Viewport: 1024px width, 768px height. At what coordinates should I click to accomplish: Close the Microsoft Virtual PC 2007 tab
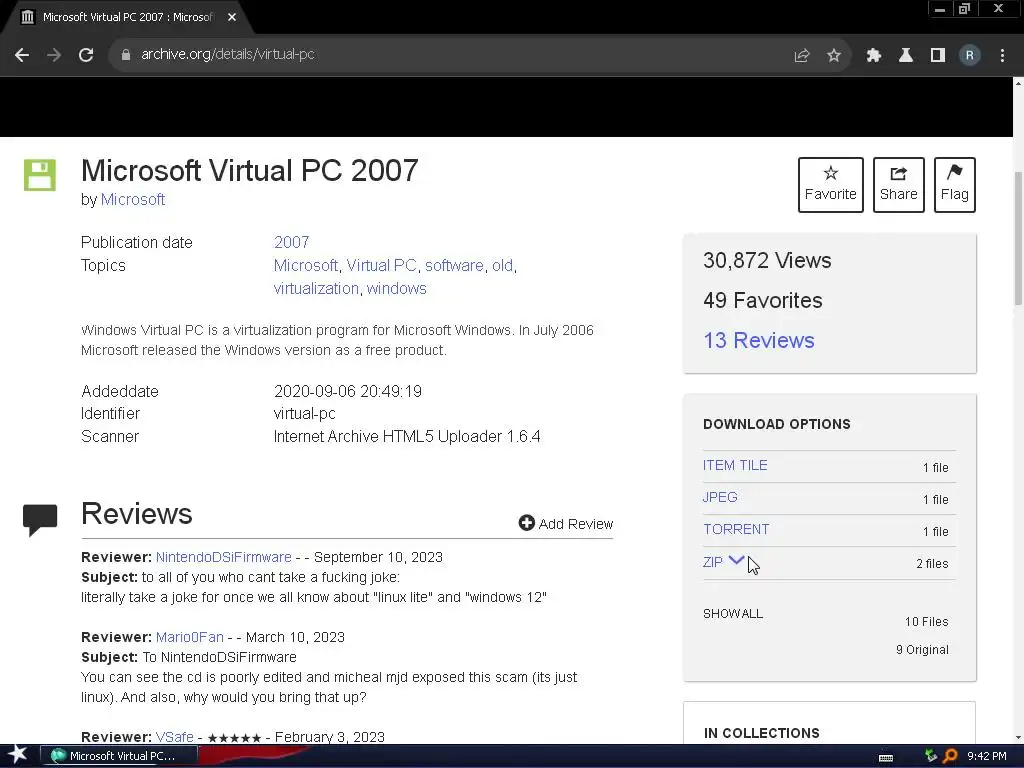point(232,18)
